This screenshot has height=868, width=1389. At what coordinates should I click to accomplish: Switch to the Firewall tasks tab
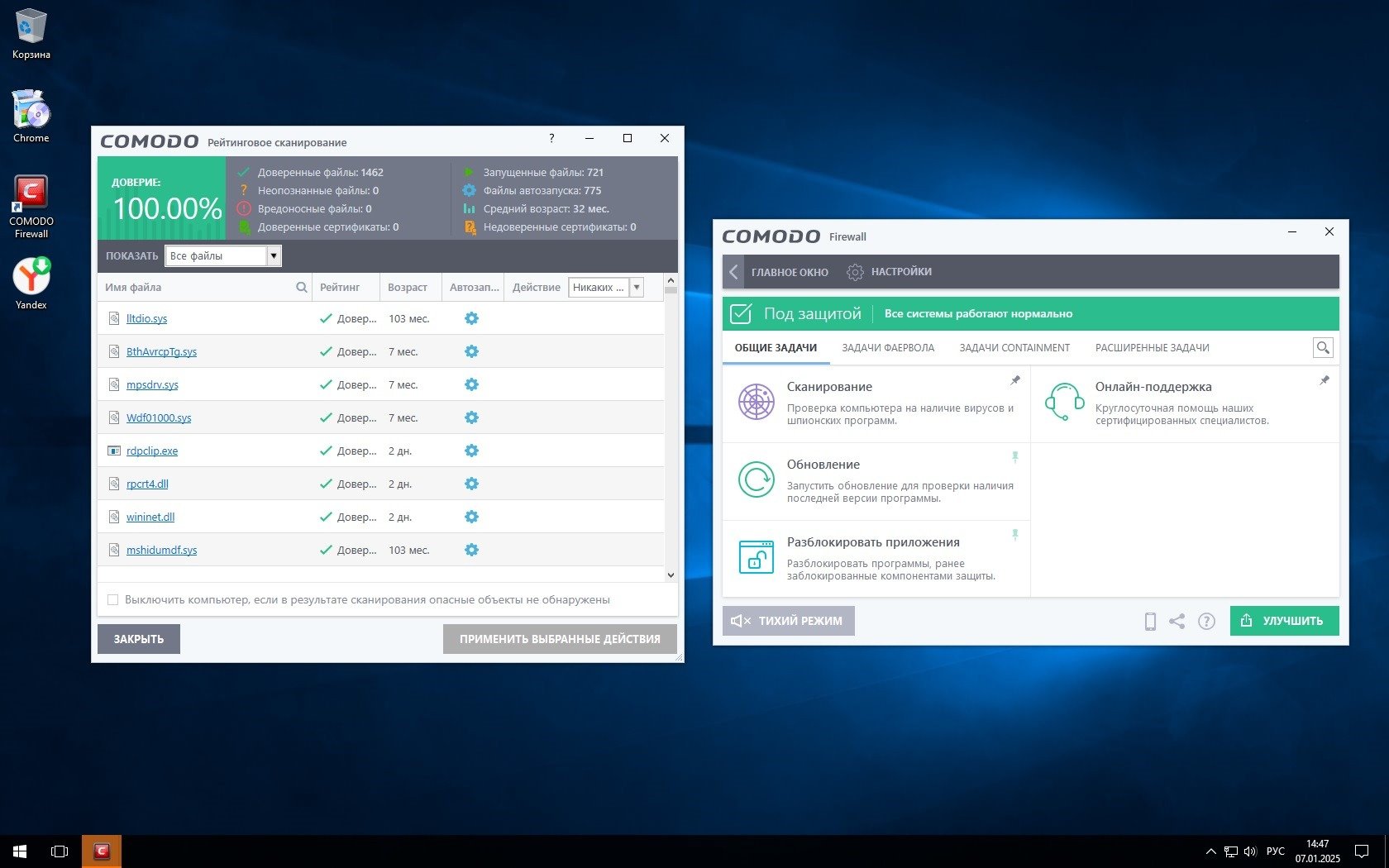888,348
